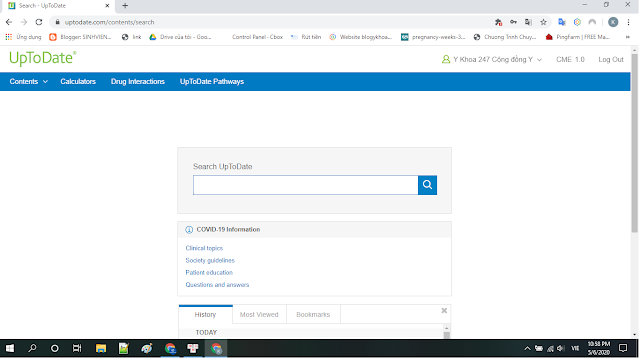640x360 pixels.
Task: Open the Windows Start menu
Action: coord(9,348)
